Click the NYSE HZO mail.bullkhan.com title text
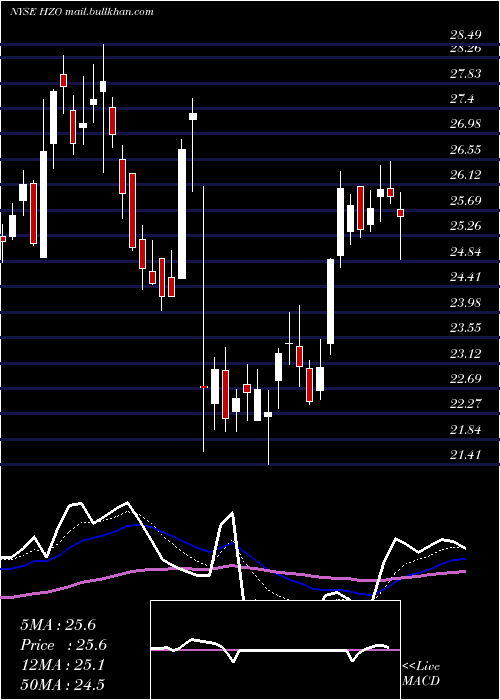 click(82, 12)
